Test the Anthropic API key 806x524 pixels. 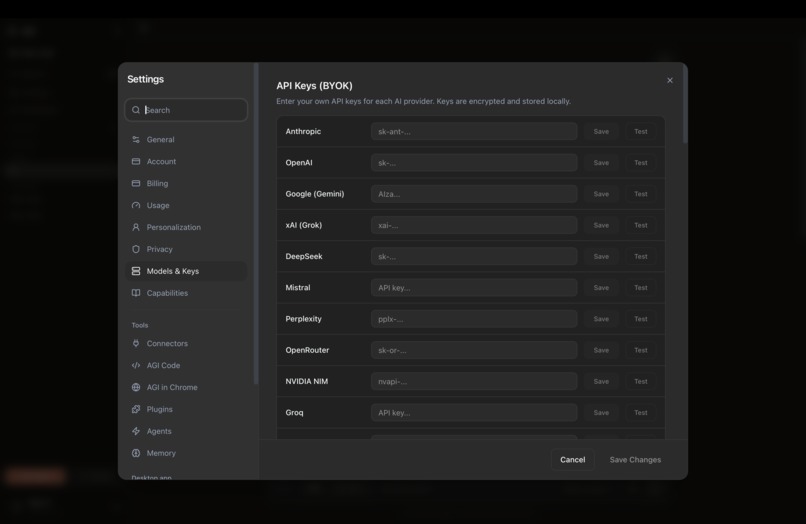point(640,132)
